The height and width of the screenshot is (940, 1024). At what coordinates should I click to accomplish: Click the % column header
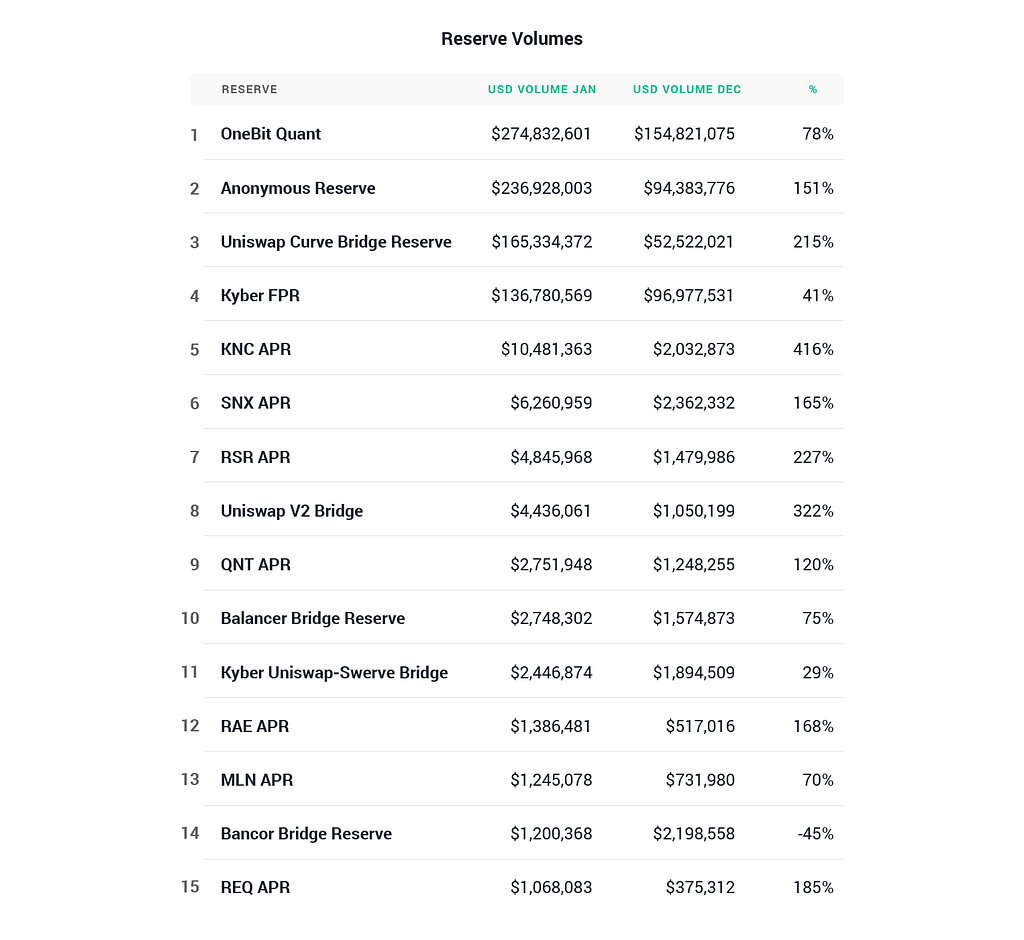[x=813, y=89]
